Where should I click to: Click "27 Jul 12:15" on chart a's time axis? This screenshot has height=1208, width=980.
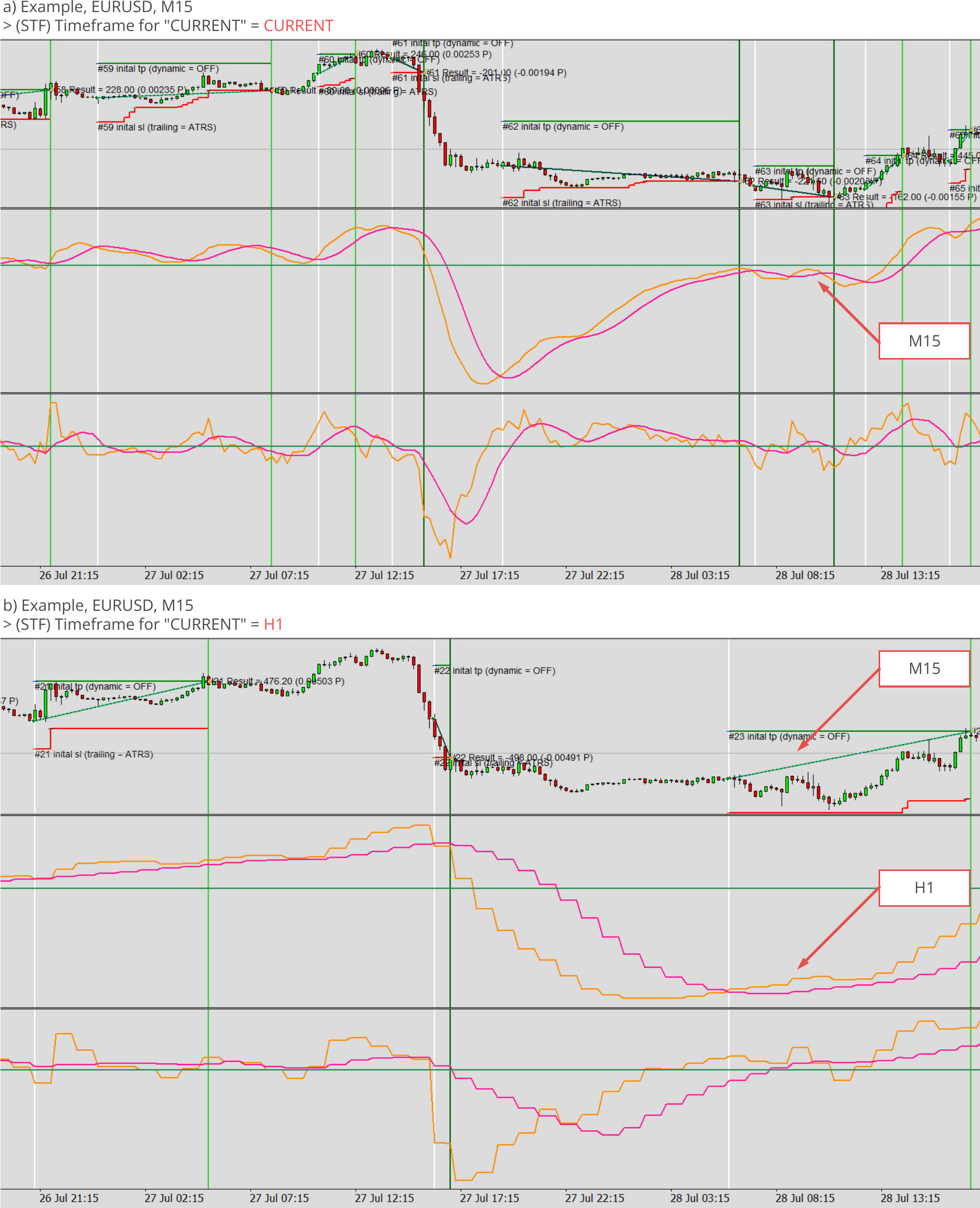385,576
